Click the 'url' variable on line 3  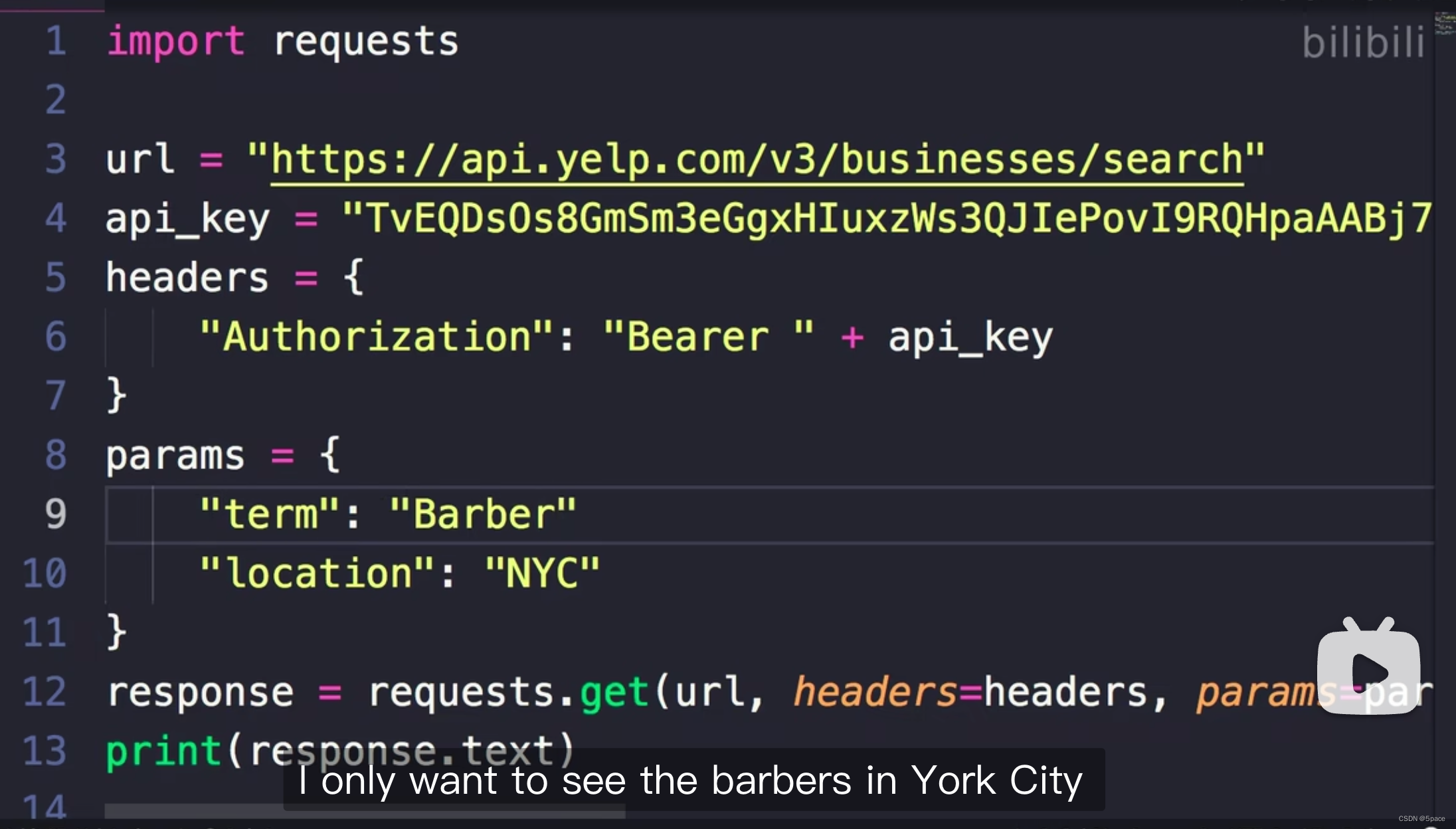(x=140, y=159)
